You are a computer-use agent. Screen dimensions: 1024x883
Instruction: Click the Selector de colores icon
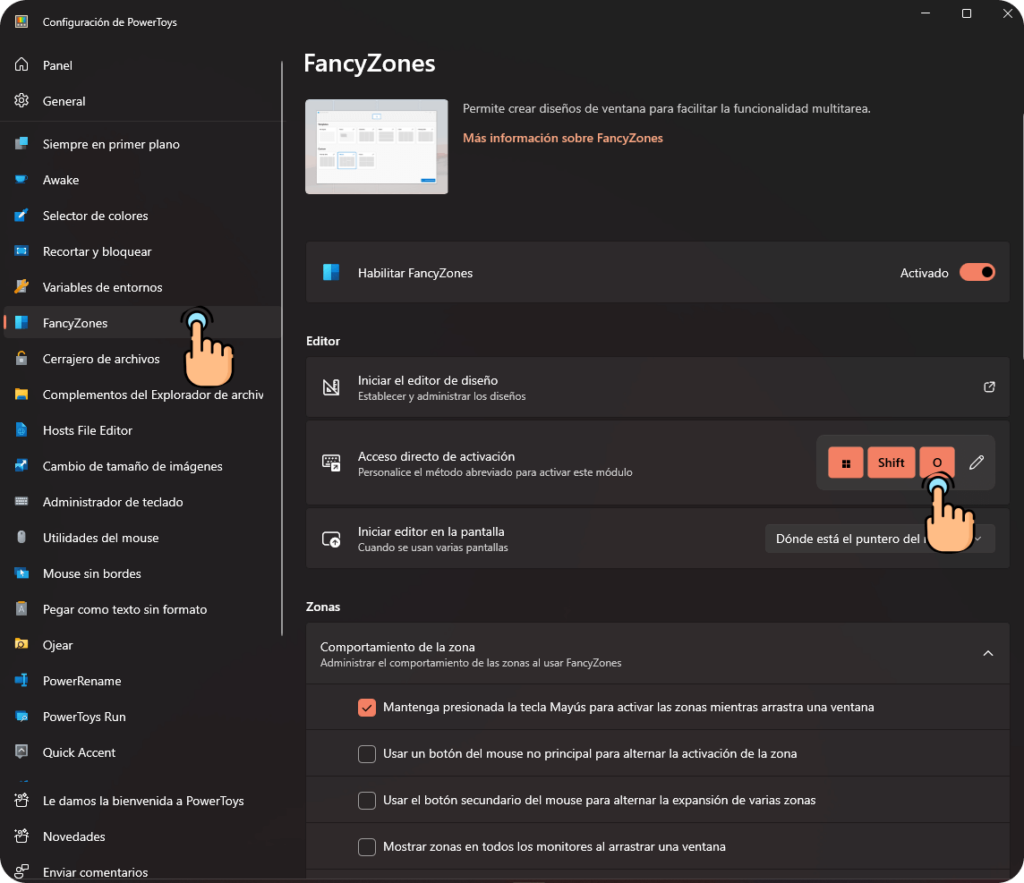pyautogui.click(x=21, y=216)
